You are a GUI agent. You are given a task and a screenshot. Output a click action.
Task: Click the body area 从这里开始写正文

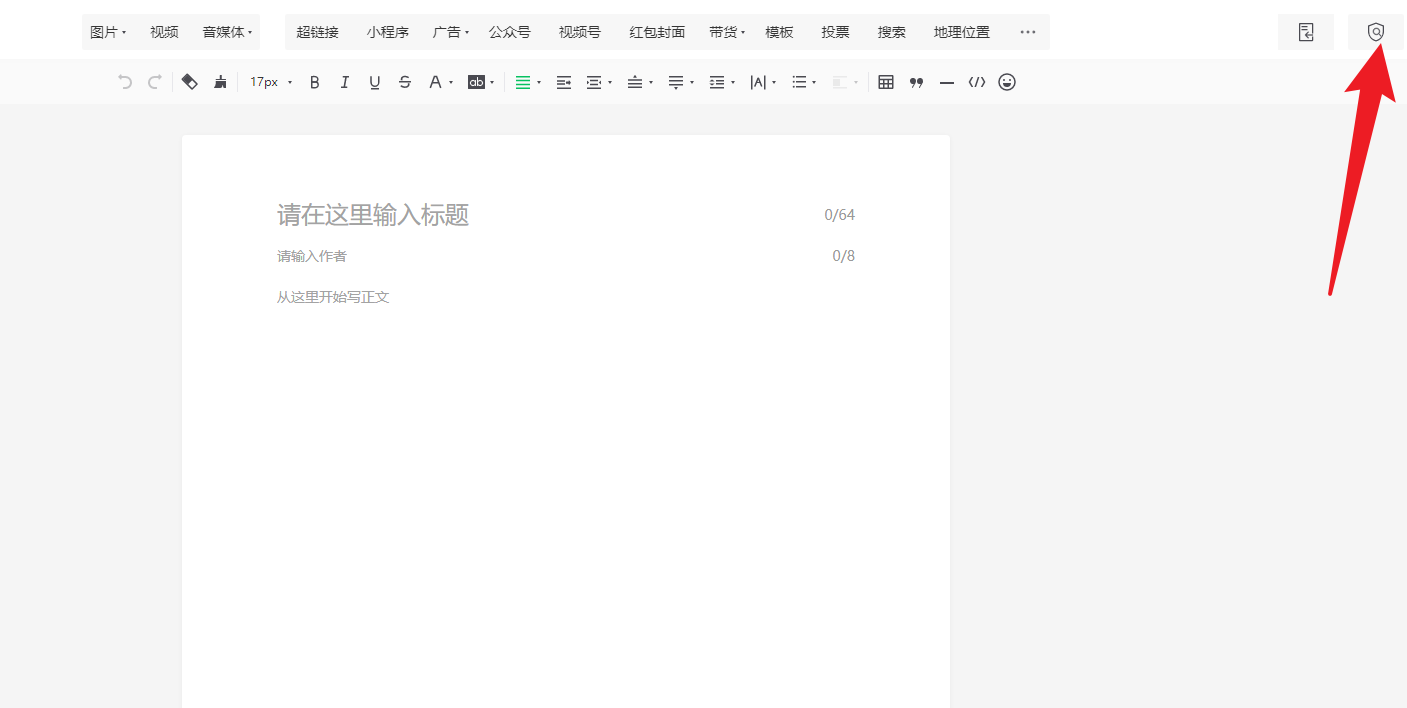[333, 297]
